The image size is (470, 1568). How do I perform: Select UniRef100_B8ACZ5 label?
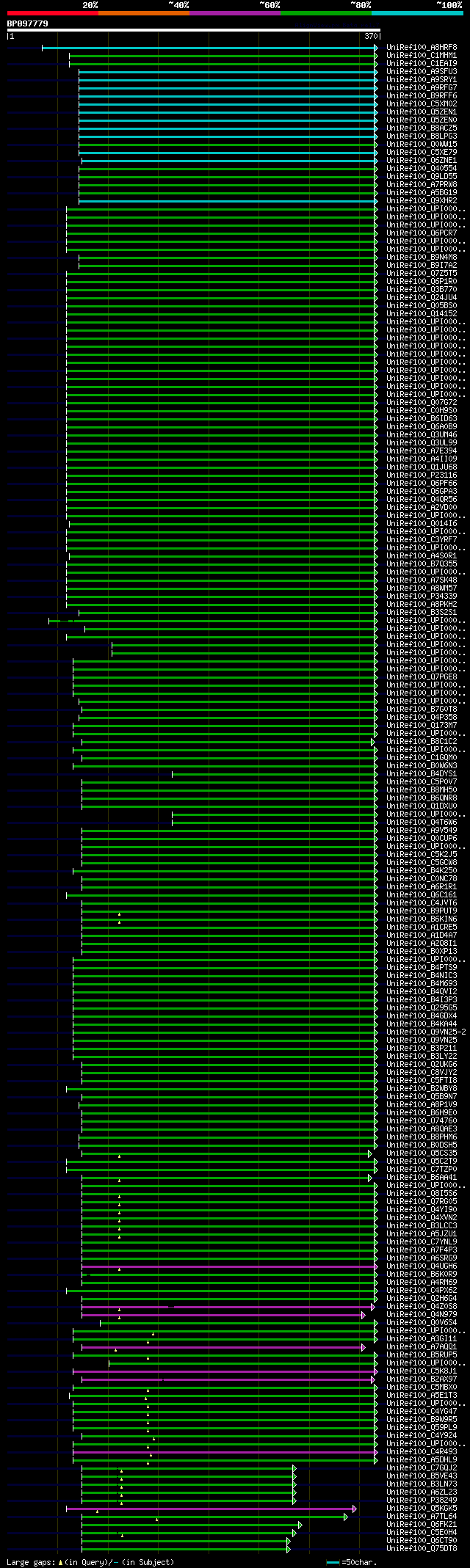pyautogui.click(x=422, y=128)
